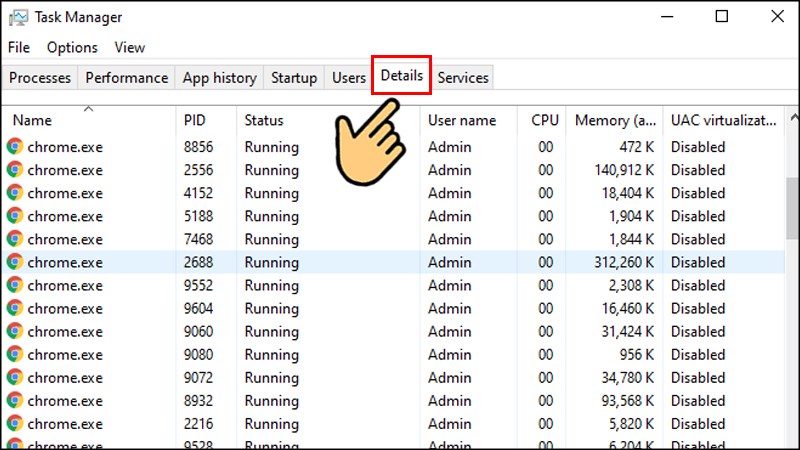Click Running status for PID 9060
Screen dimensions: 800x450
(x=271, y=332)
